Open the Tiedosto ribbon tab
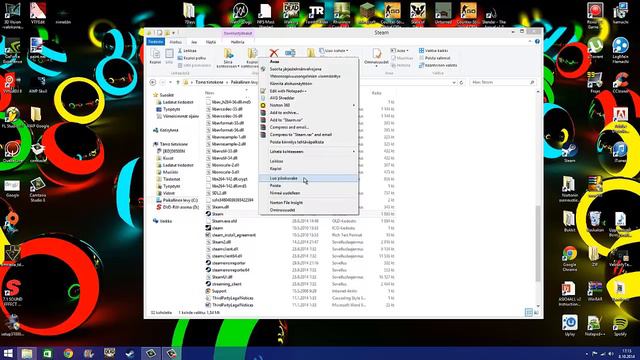The width and height of the screenshot is (640, 360). pos(156,42)
